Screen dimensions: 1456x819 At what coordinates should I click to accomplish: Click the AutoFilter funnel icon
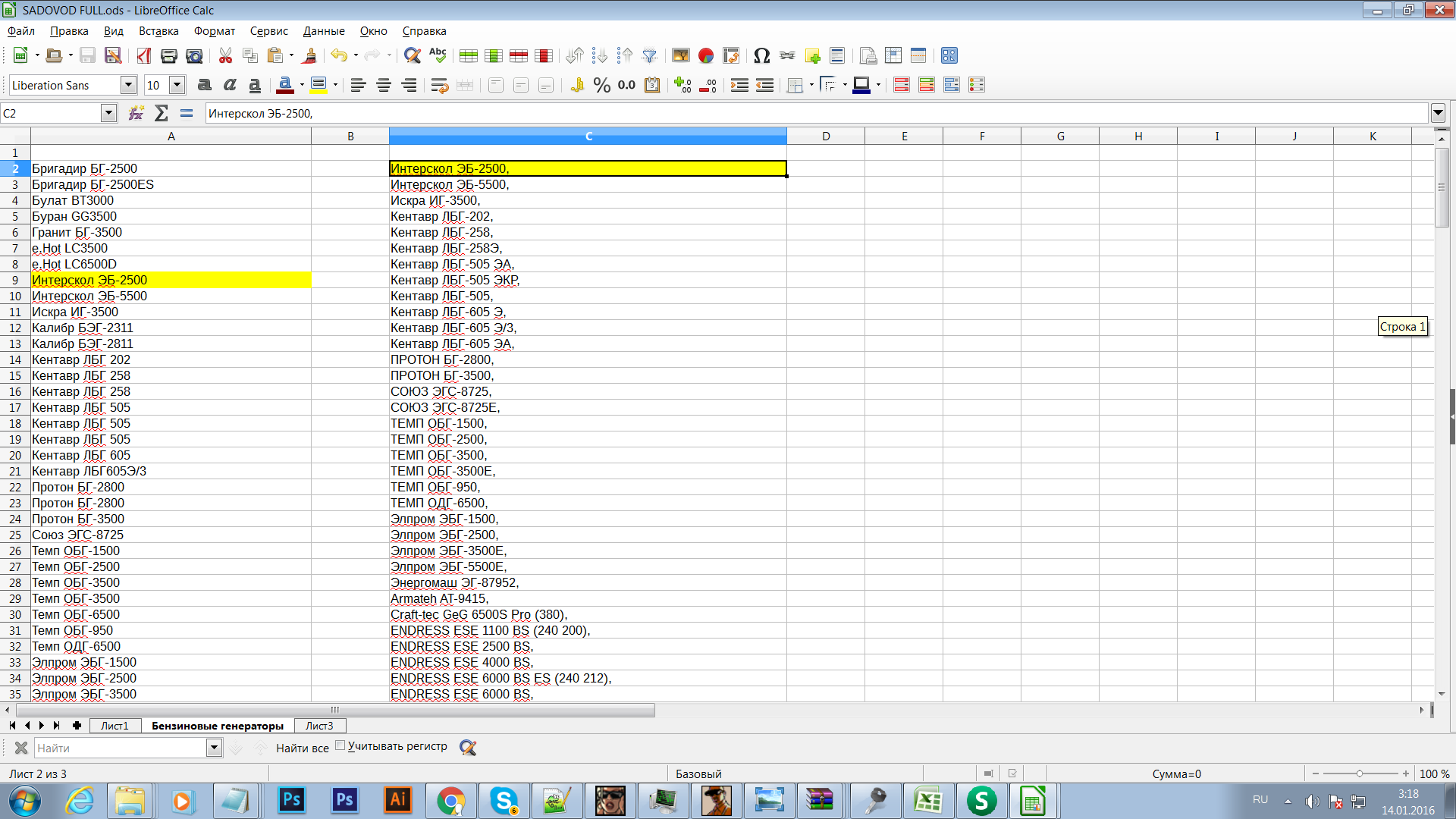pos(650,55)
